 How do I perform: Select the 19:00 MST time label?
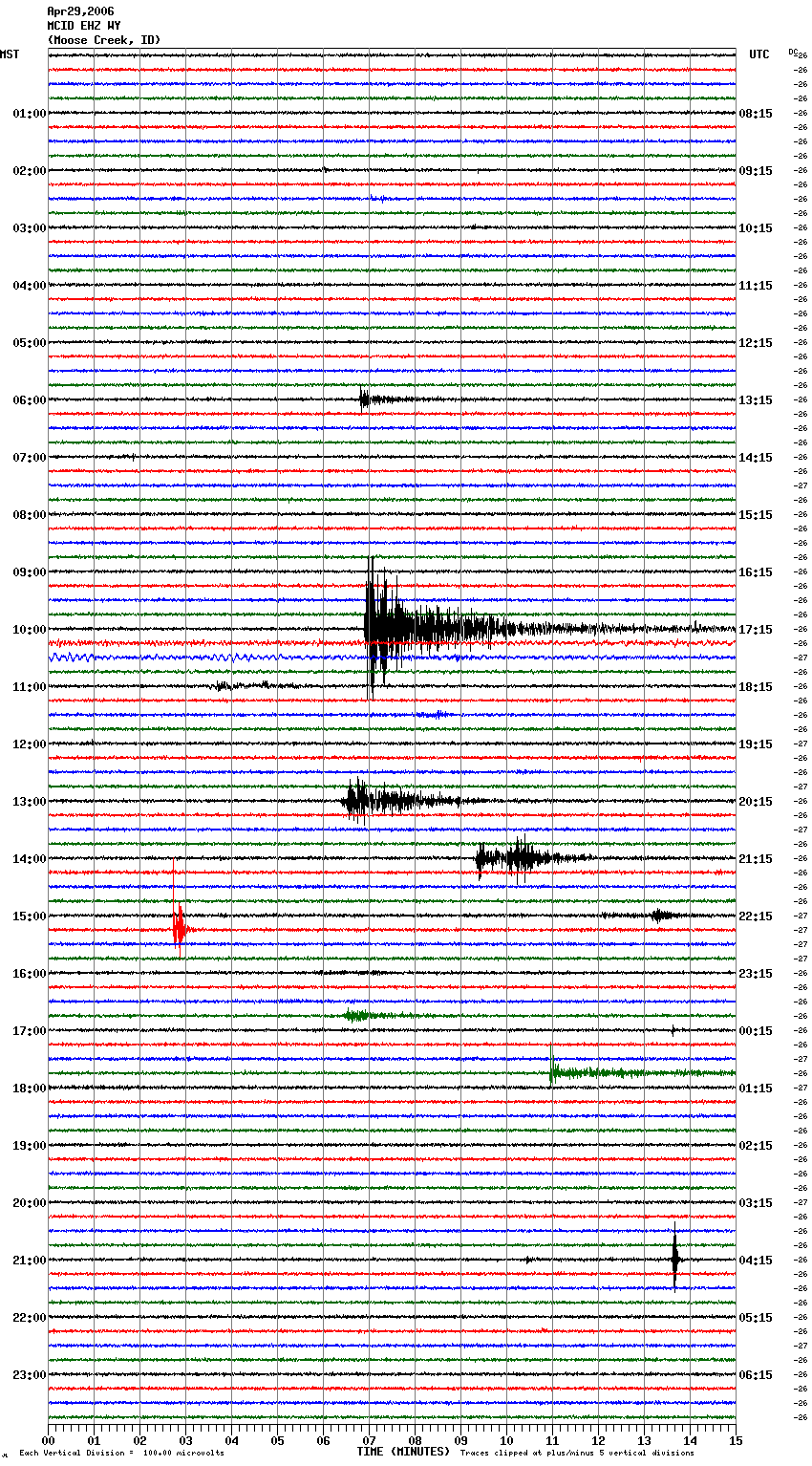point(30,1146)
